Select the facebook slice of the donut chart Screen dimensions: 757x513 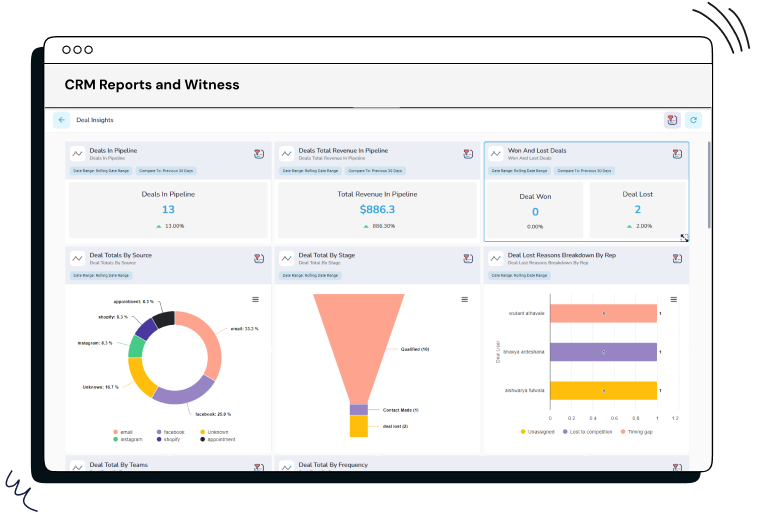click(x=185, y=395)
